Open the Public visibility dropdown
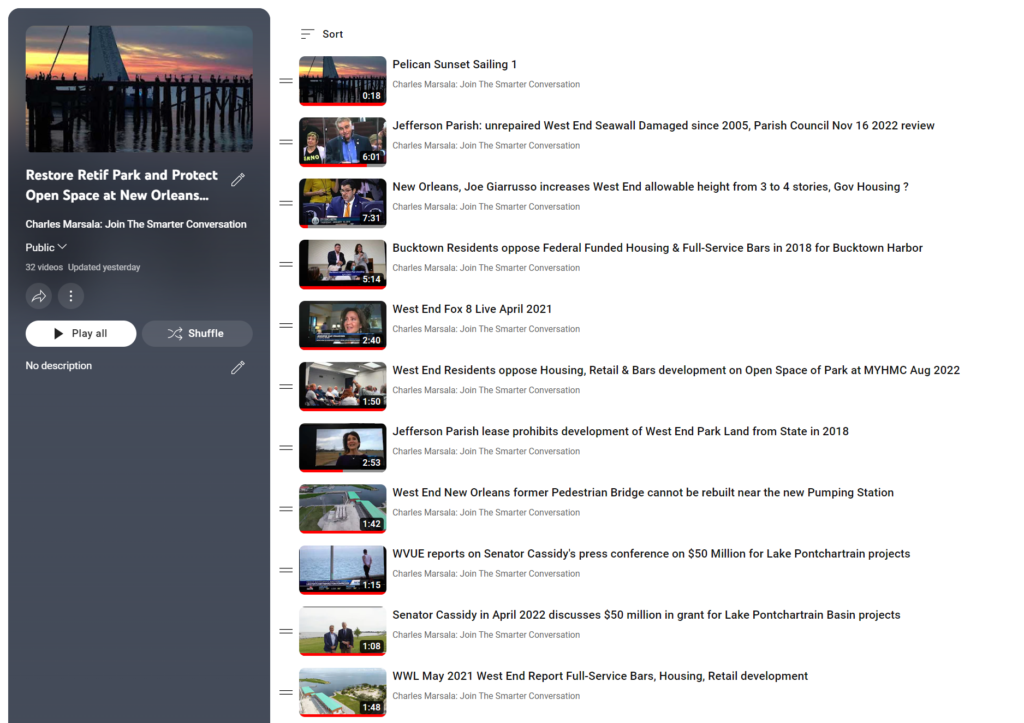This screenshot has width=1024, height=723. [46, 247]
